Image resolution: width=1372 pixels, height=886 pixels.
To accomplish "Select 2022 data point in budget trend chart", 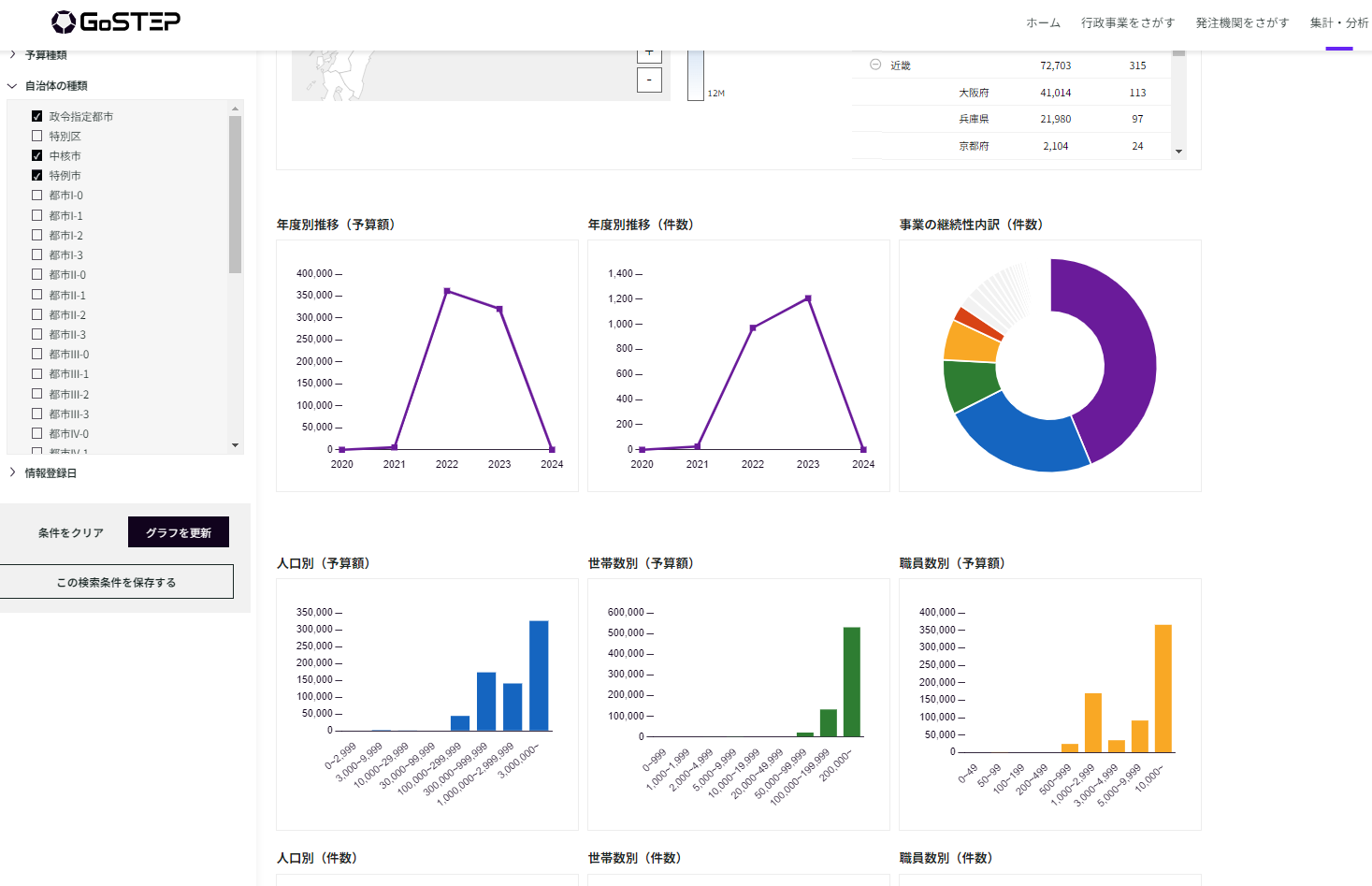I will click(x=447, y=291).
